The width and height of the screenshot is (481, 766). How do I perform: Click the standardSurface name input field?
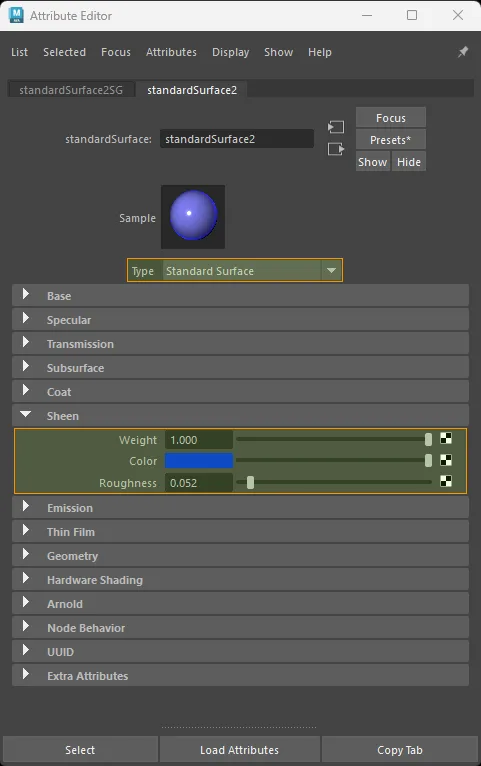click(237, 139)
